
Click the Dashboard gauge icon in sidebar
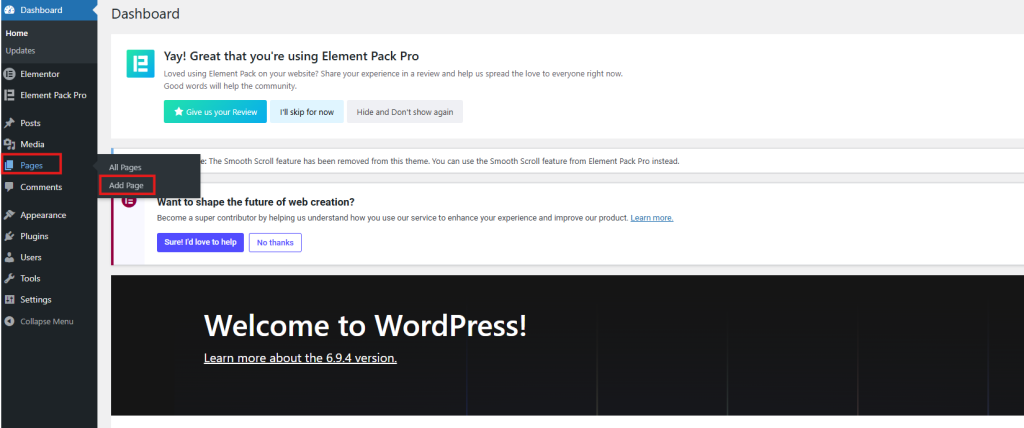click(9, 10)
